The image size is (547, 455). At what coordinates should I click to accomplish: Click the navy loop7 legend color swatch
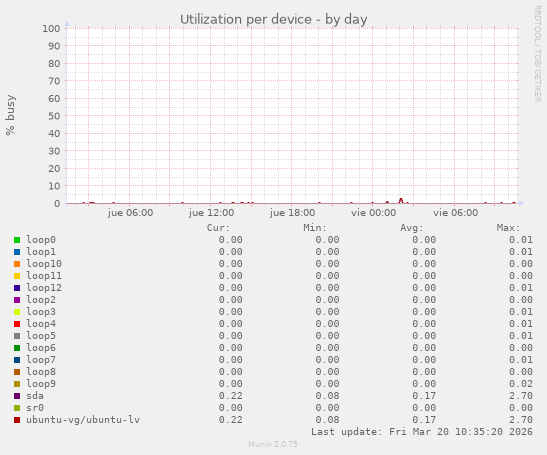pyautogui.click(x=17, y=360)
